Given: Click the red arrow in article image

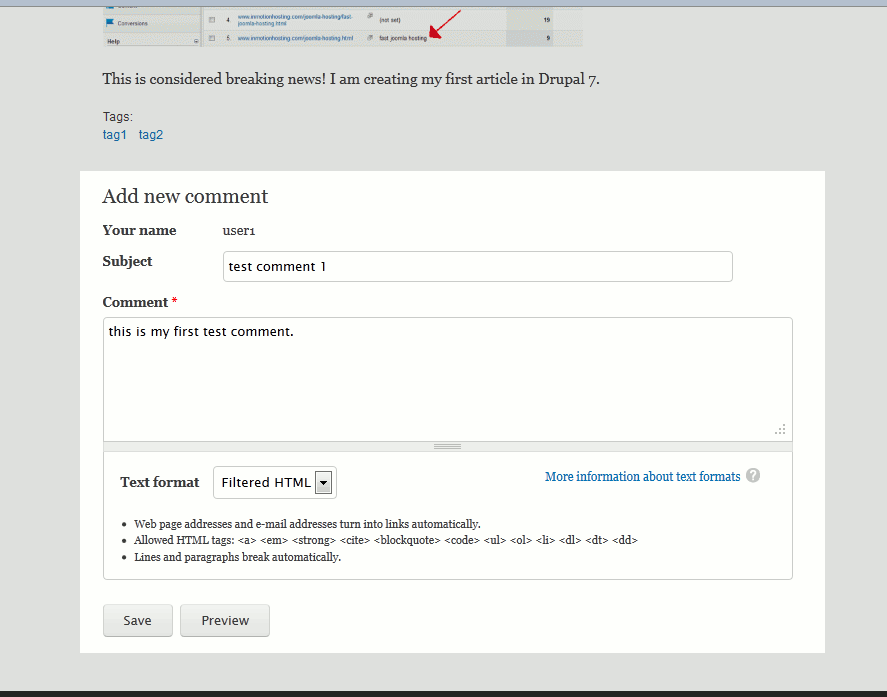Looking at the screenshot, I should 445,25.
